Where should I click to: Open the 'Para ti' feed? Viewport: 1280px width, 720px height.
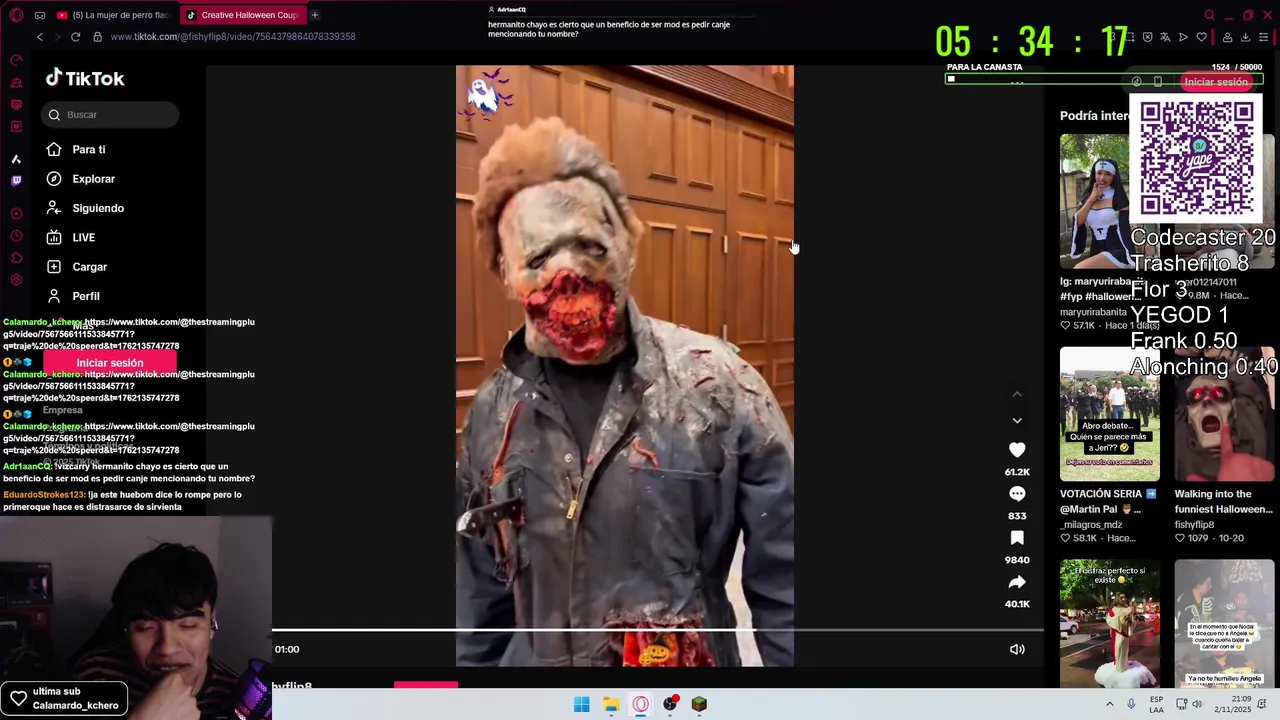coord(75,150)
